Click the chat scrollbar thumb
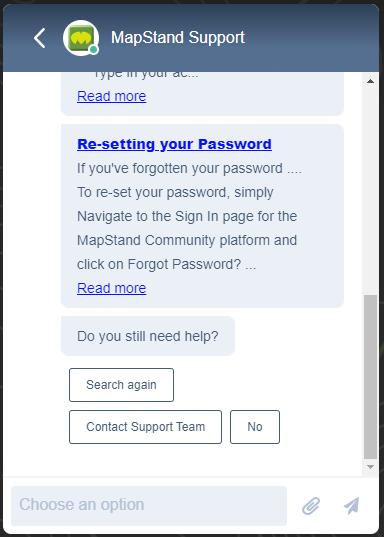Screen dimensions: 384x537 [370, 376]
